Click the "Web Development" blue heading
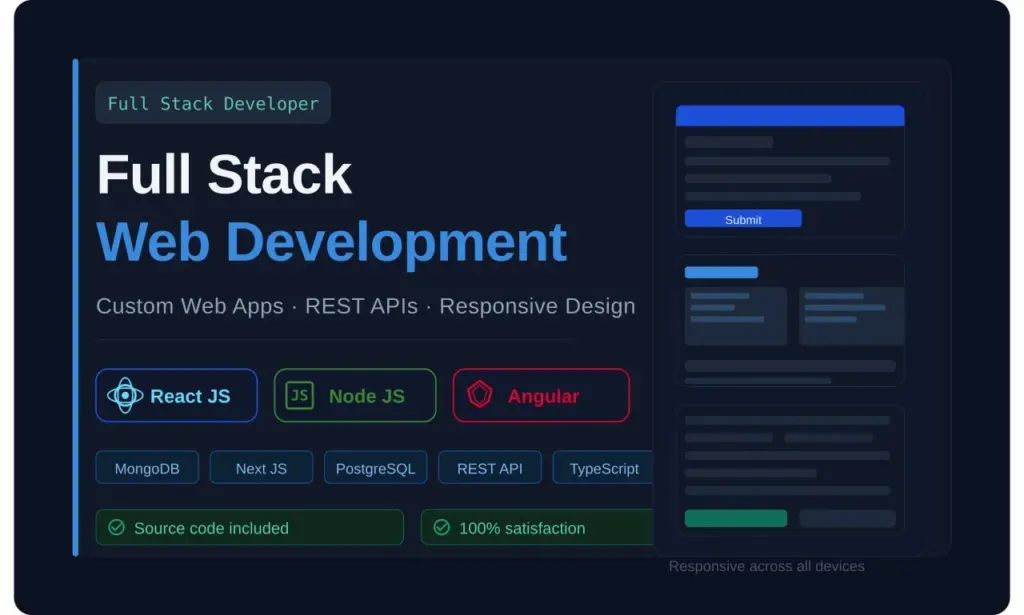The width and height of the screenshot is (1024, 615). (332, 243)
